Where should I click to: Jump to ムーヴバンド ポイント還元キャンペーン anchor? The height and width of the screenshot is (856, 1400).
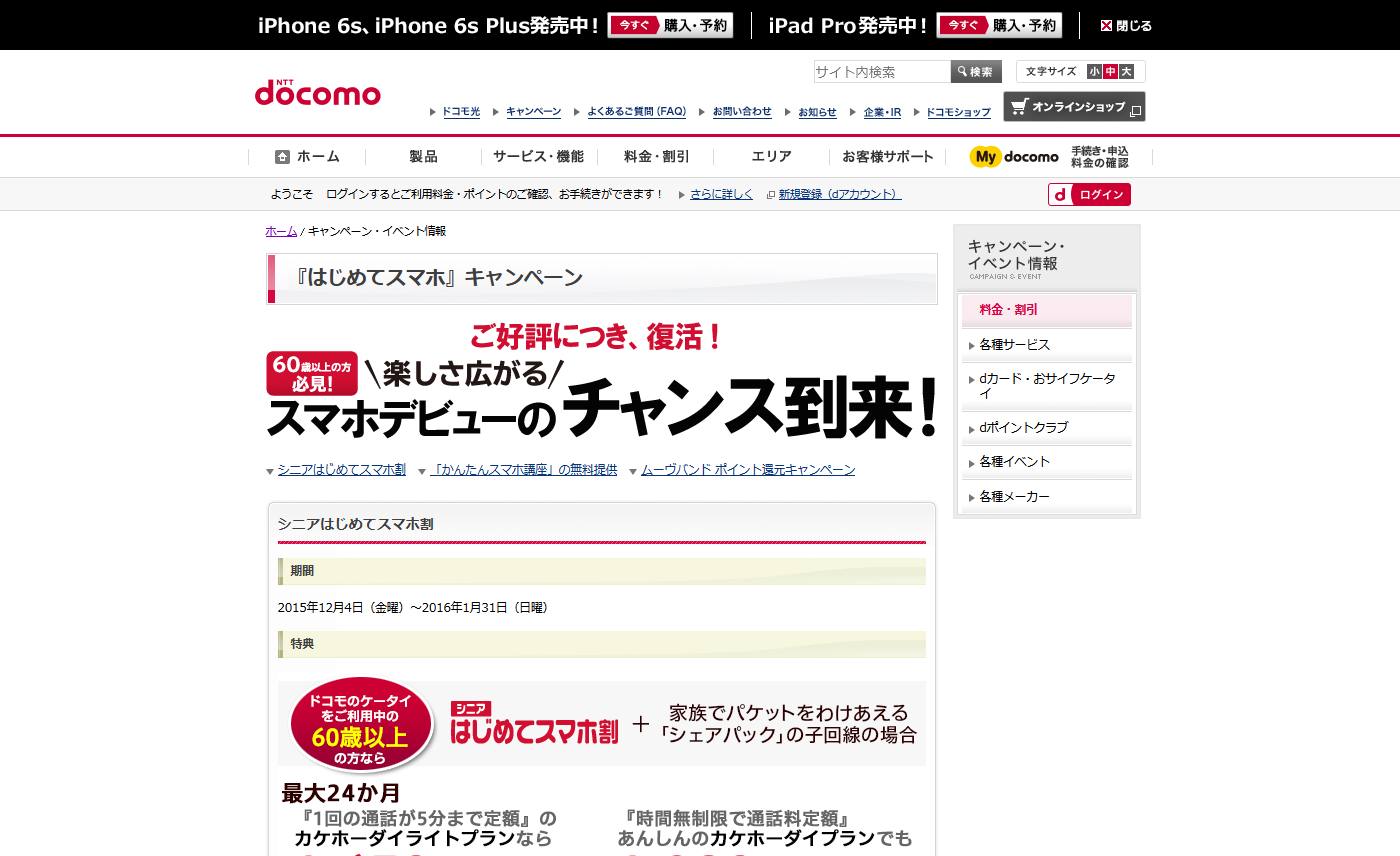[x=748, y=469]
